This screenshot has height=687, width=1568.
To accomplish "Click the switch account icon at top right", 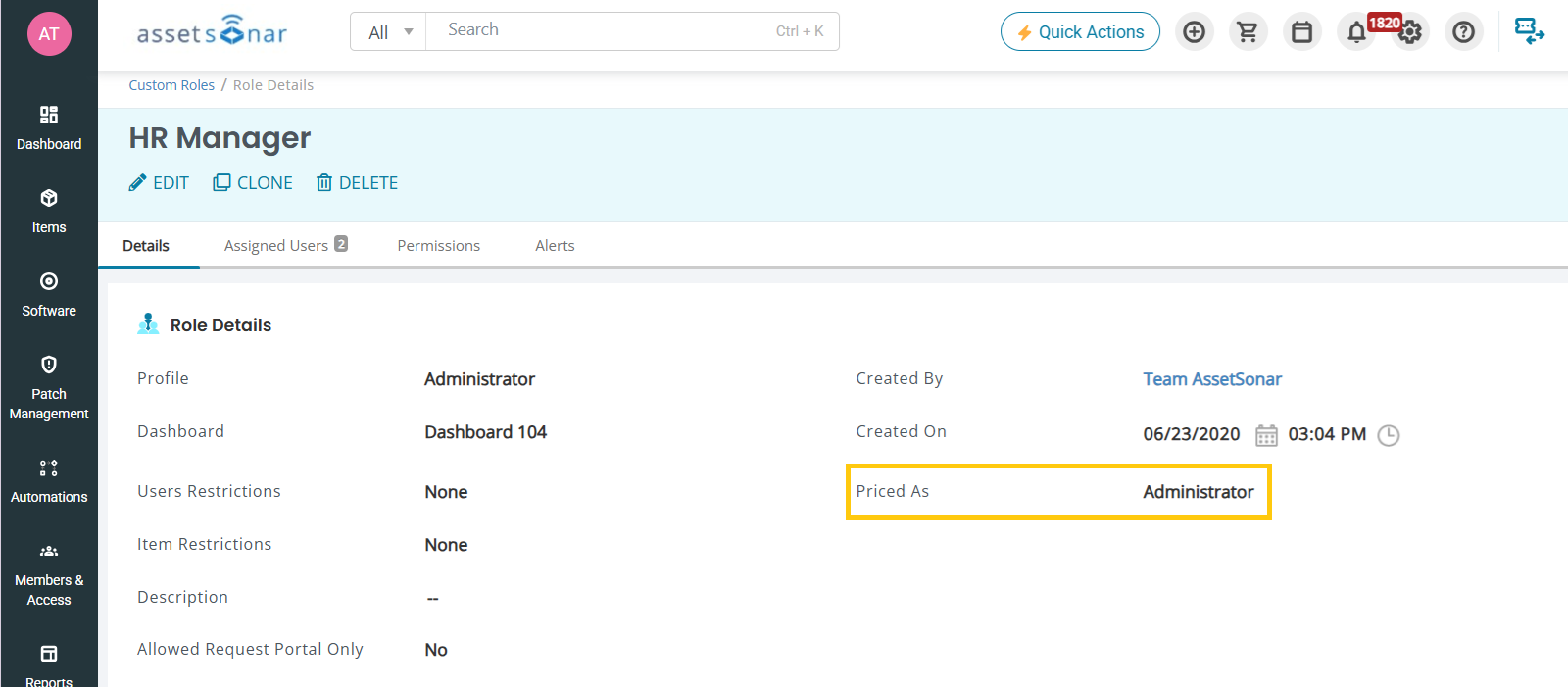I will tap(1529, 31).
